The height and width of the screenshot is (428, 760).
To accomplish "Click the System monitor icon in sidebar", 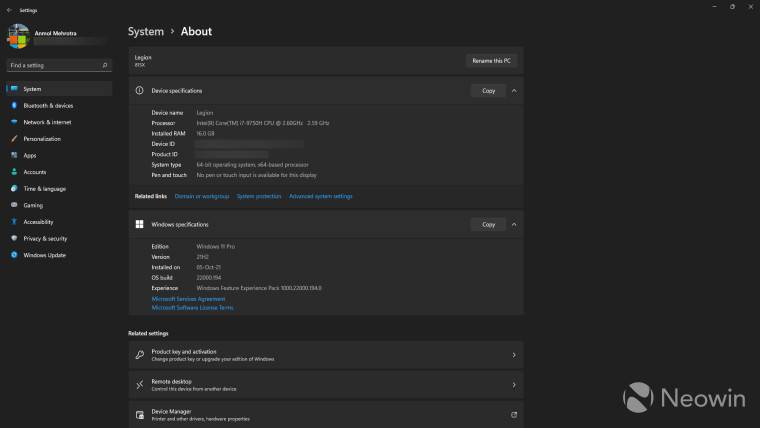I will pyautogui.click(x=14, y=89).
